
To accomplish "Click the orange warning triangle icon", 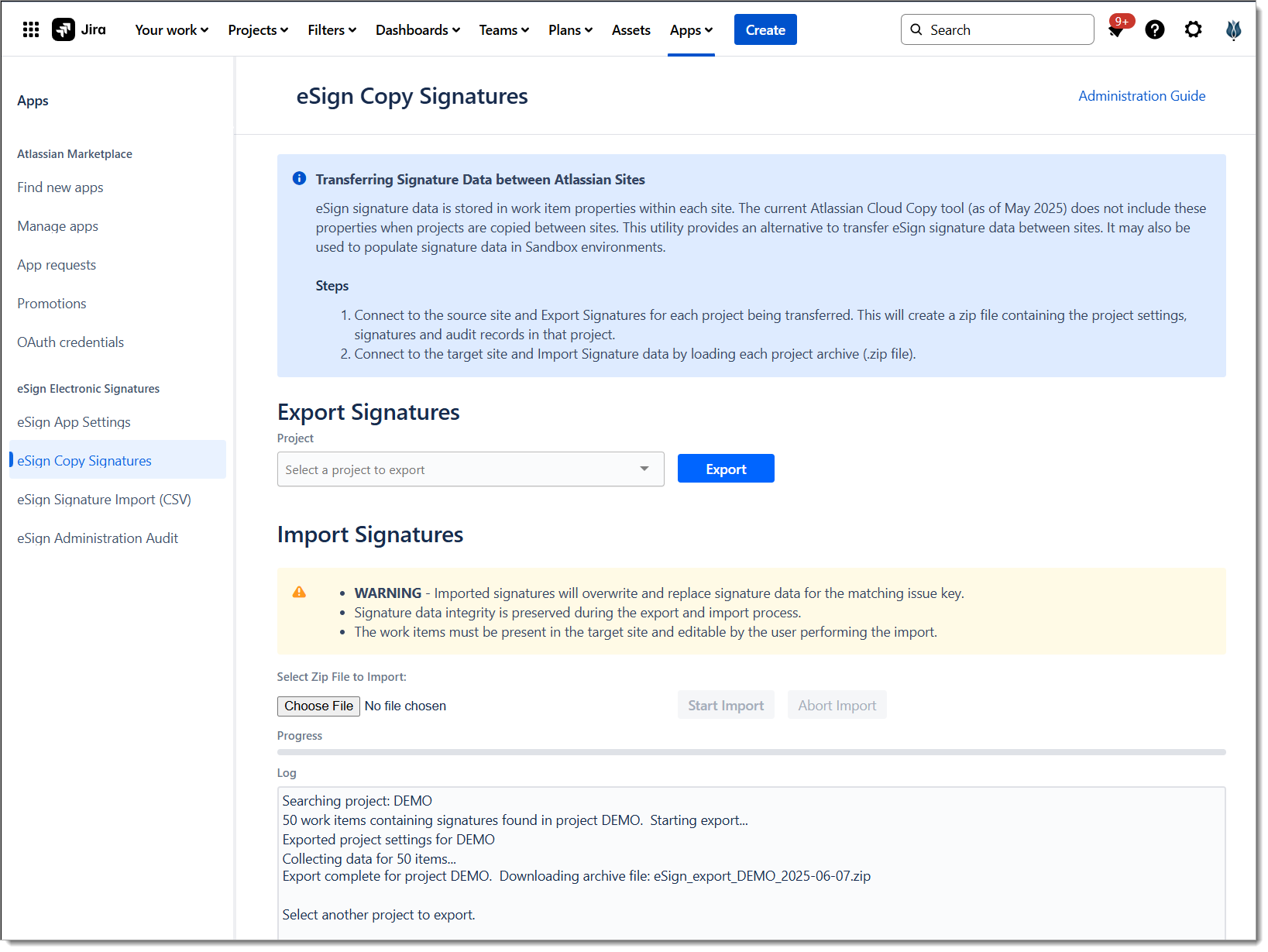I will [299, 593].
